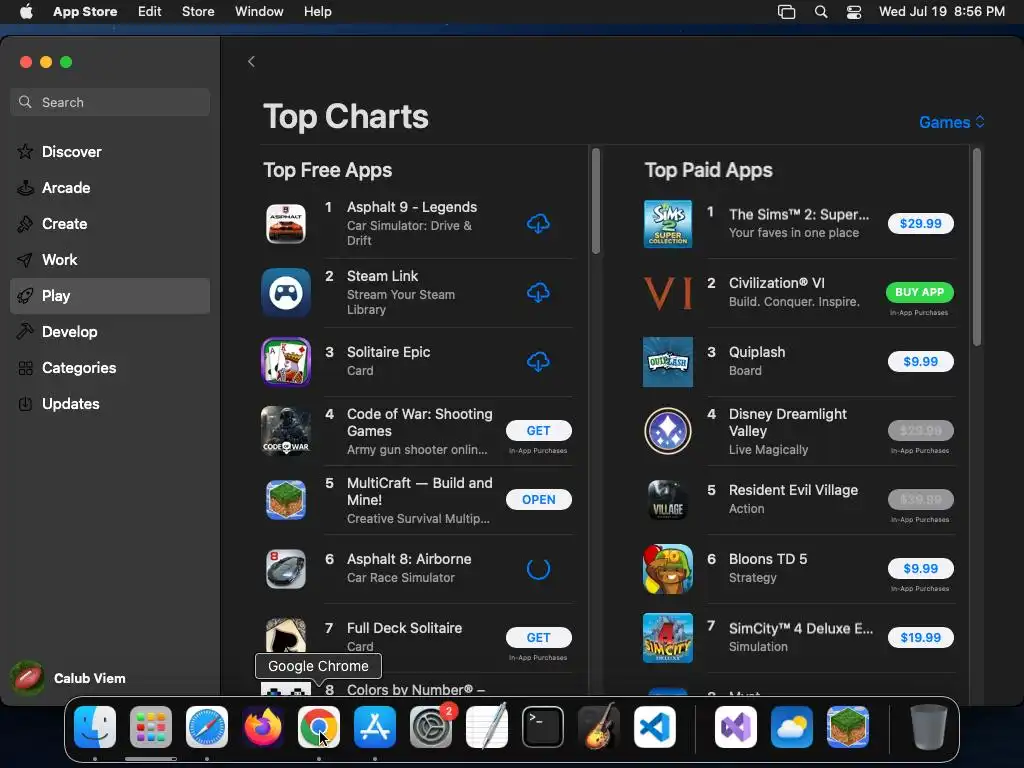Viewport: 1024px width, 768px height.
Task: Download Asphalt 9 - Legends via cloud icon
Action: point(538,223)
